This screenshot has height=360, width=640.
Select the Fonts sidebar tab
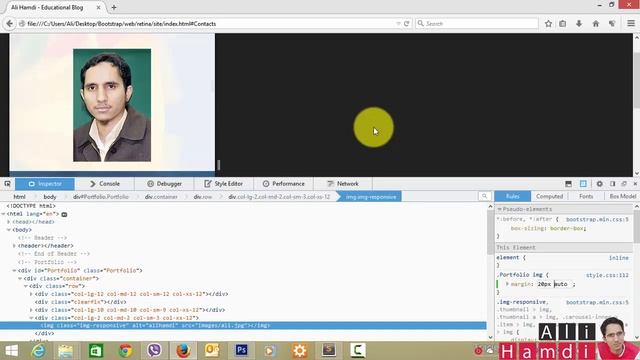click(586, 196)
